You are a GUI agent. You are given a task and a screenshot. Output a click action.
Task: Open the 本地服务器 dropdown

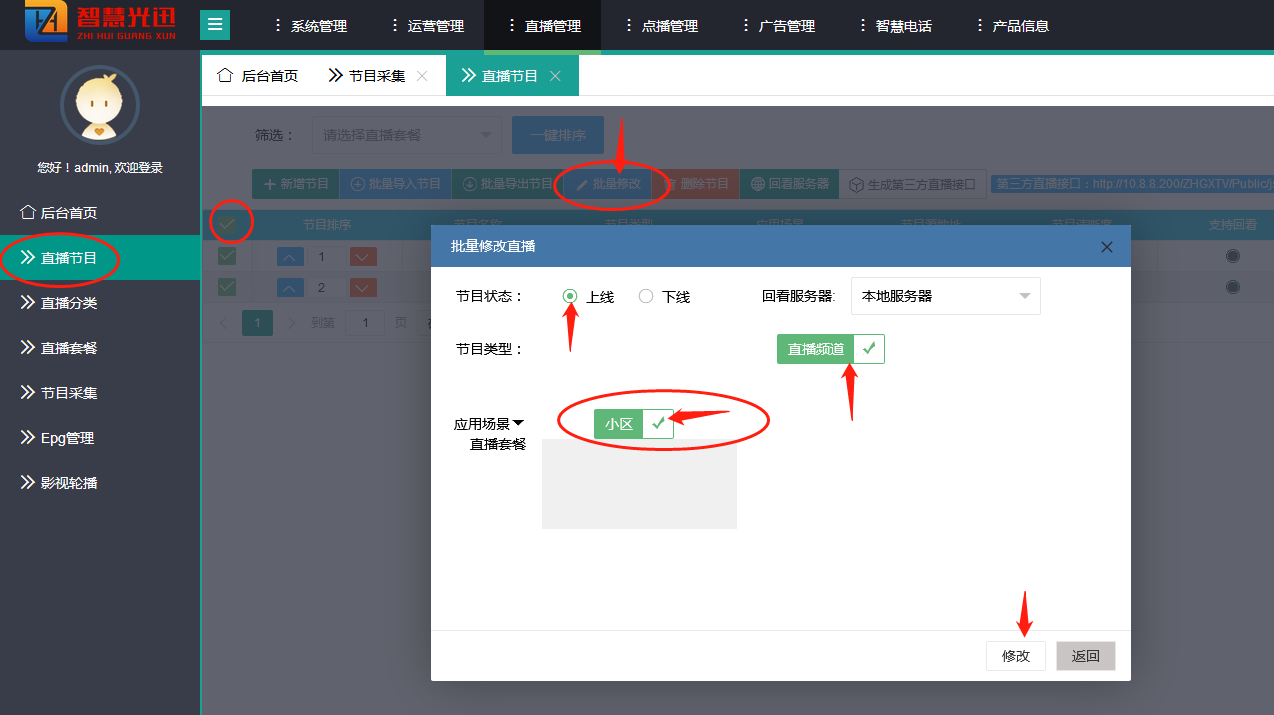pos(946,296)
